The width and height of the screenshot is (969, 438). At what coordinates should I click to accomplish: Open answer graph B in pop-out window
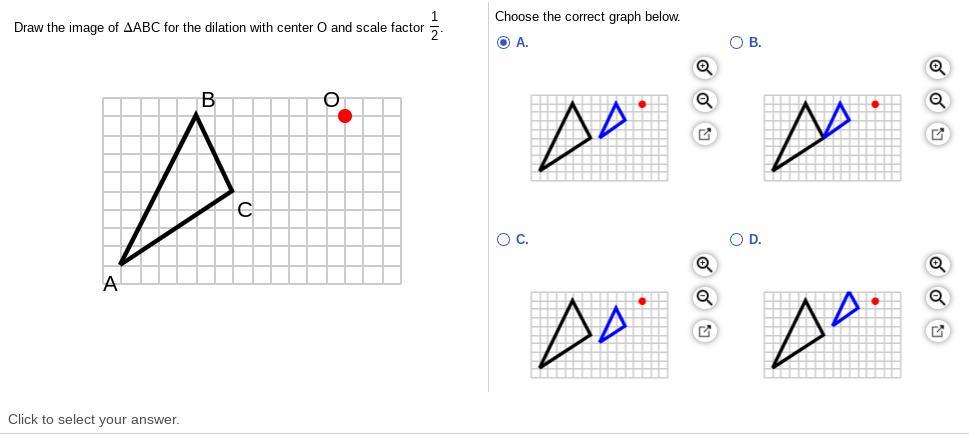coord(937,134)
